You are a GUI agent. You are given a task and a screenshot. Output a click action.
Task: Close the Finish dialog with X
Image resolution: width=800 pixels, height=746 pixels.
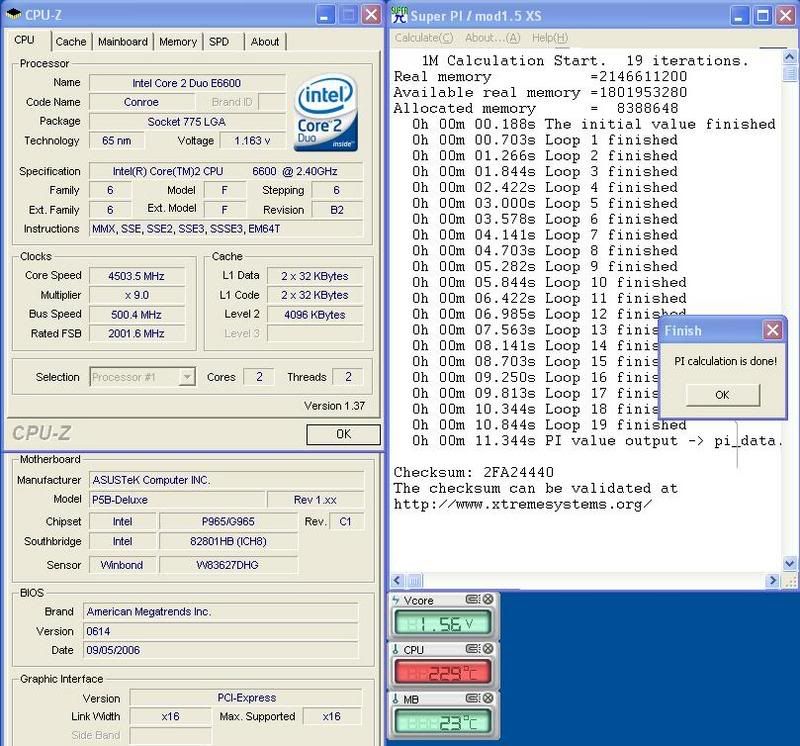point(772,330)
